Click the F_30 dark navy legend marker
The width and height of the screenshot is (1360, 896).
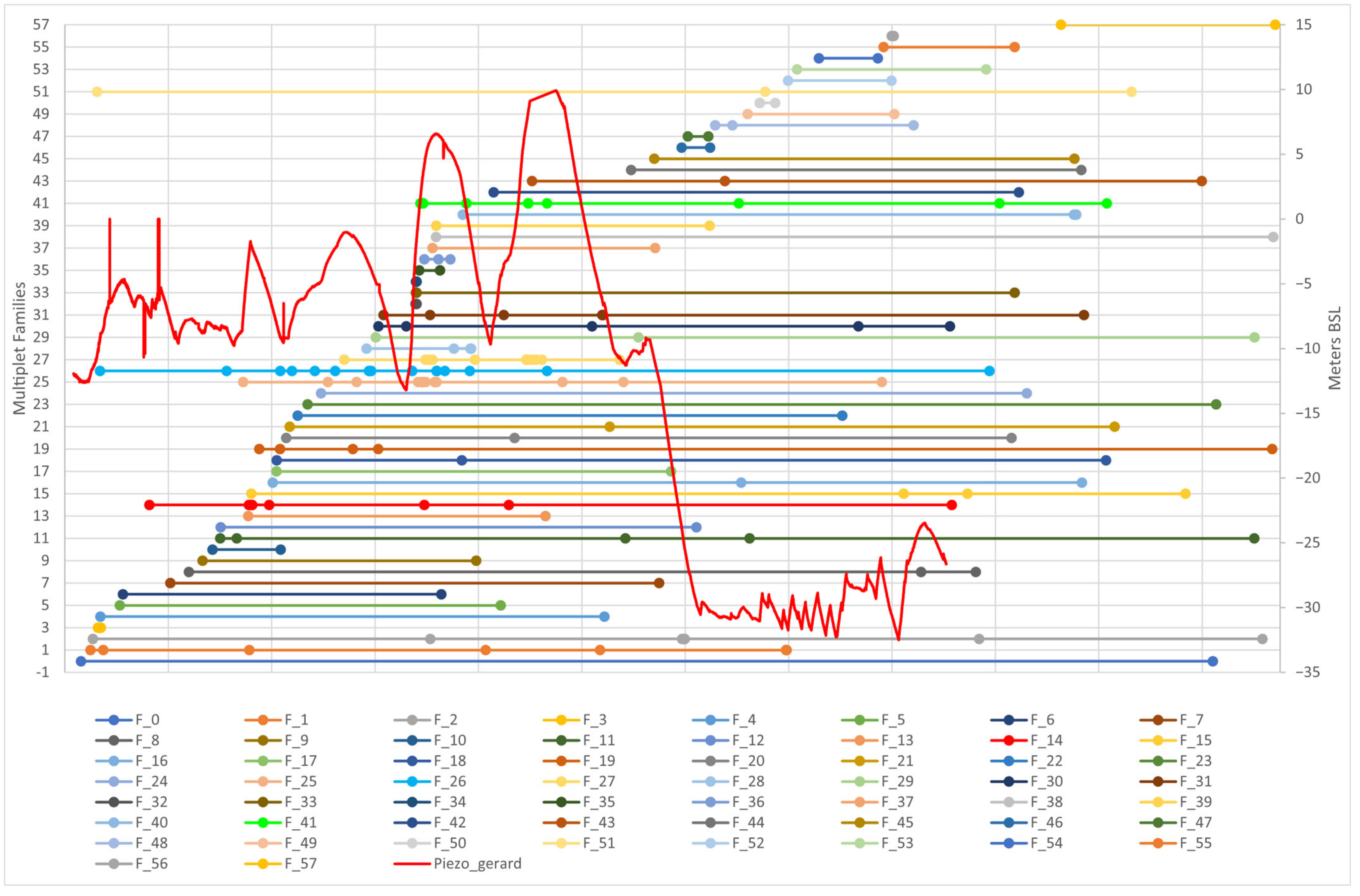coord(1009,782)
